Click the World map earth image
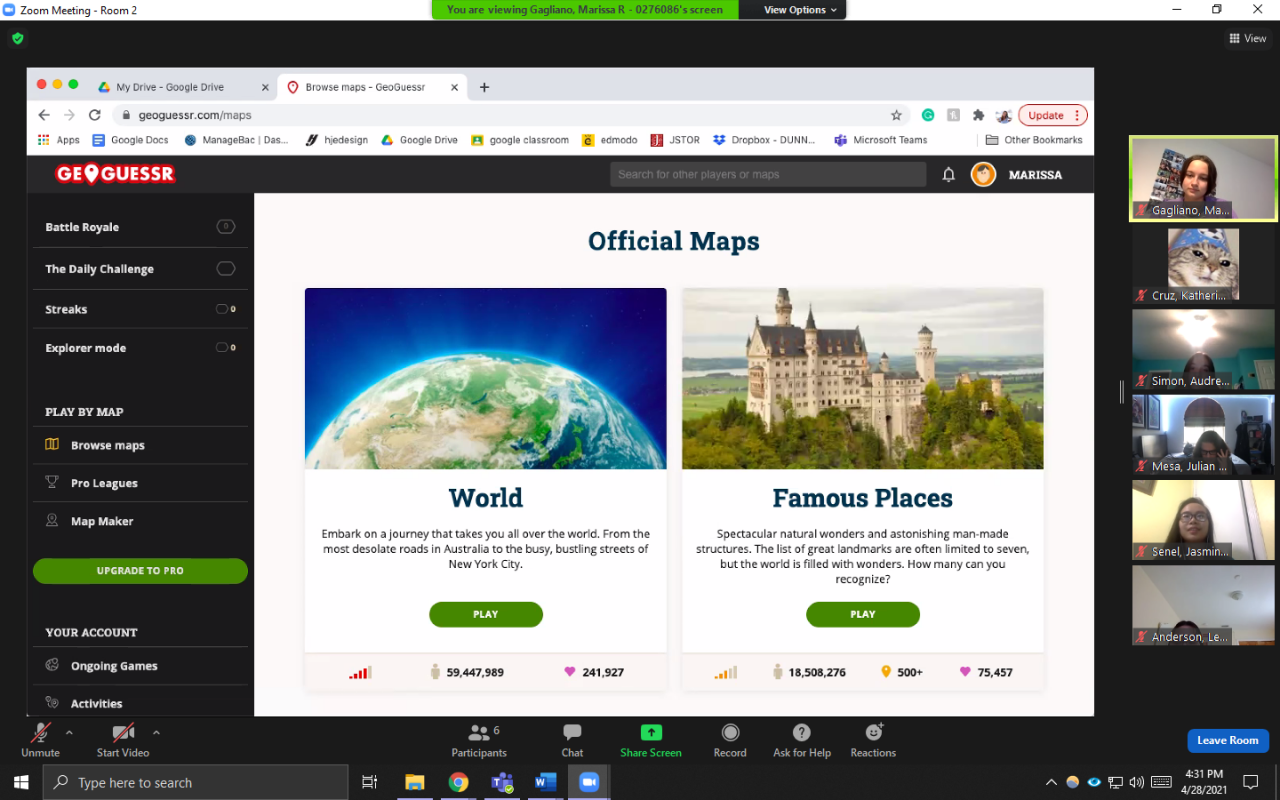This screenshot has width=1280, height=800. [x=486, y=379]
